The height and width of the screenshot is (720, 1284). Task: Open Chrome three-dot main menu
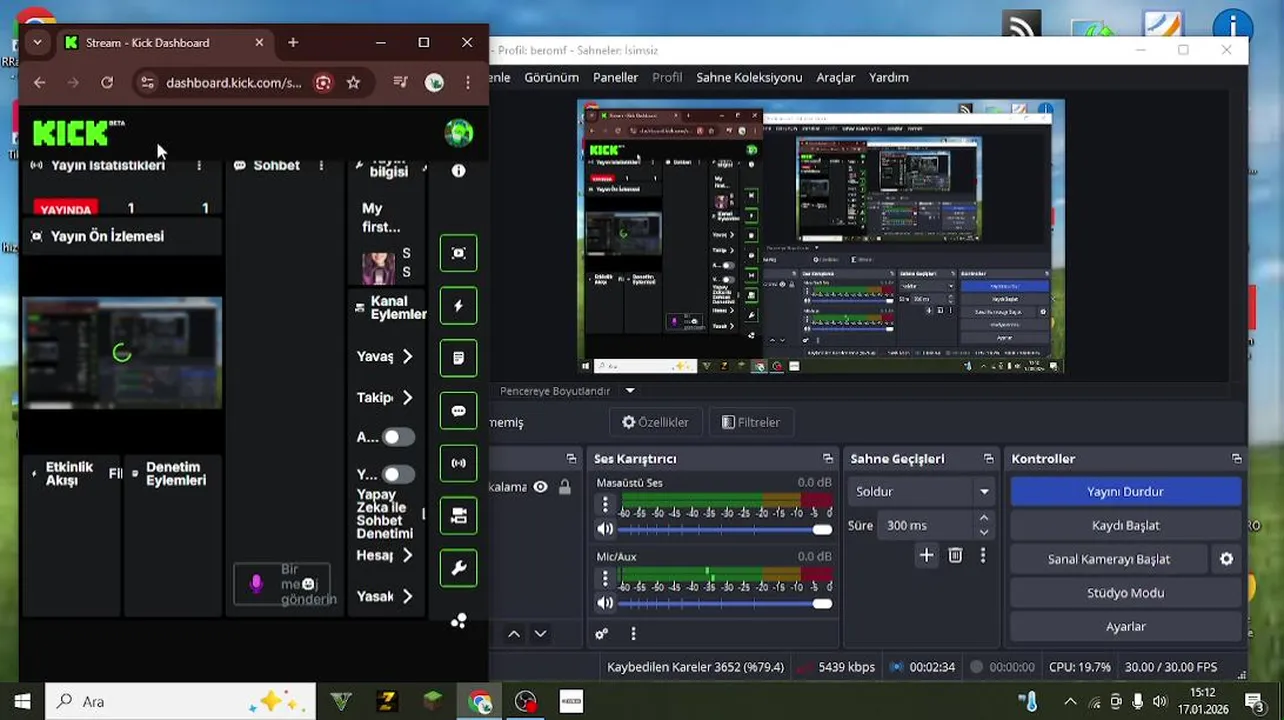(468, 83)
